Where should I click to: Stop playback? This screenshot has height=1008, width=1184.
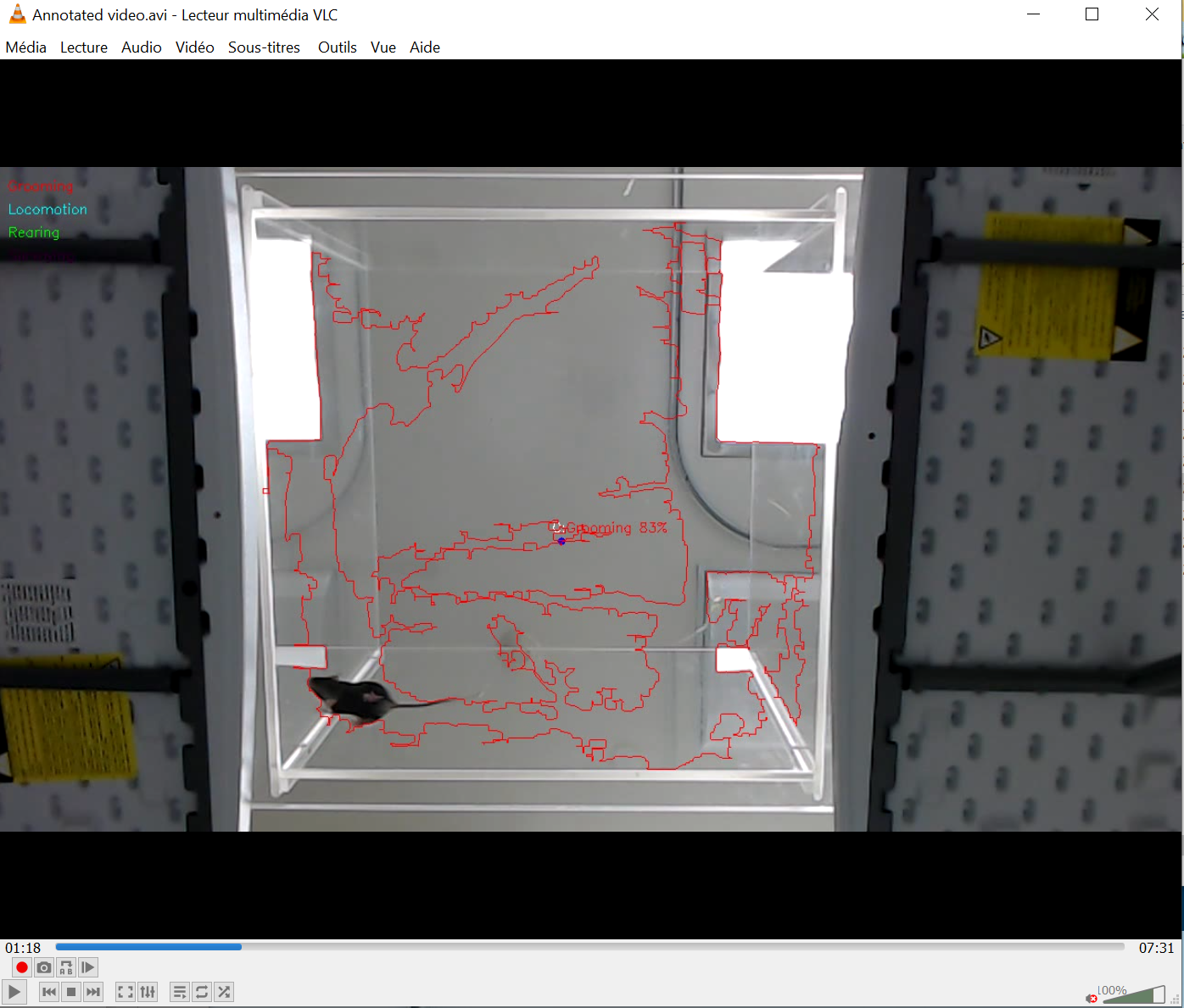pyautogui.click(x=71, y=991)
